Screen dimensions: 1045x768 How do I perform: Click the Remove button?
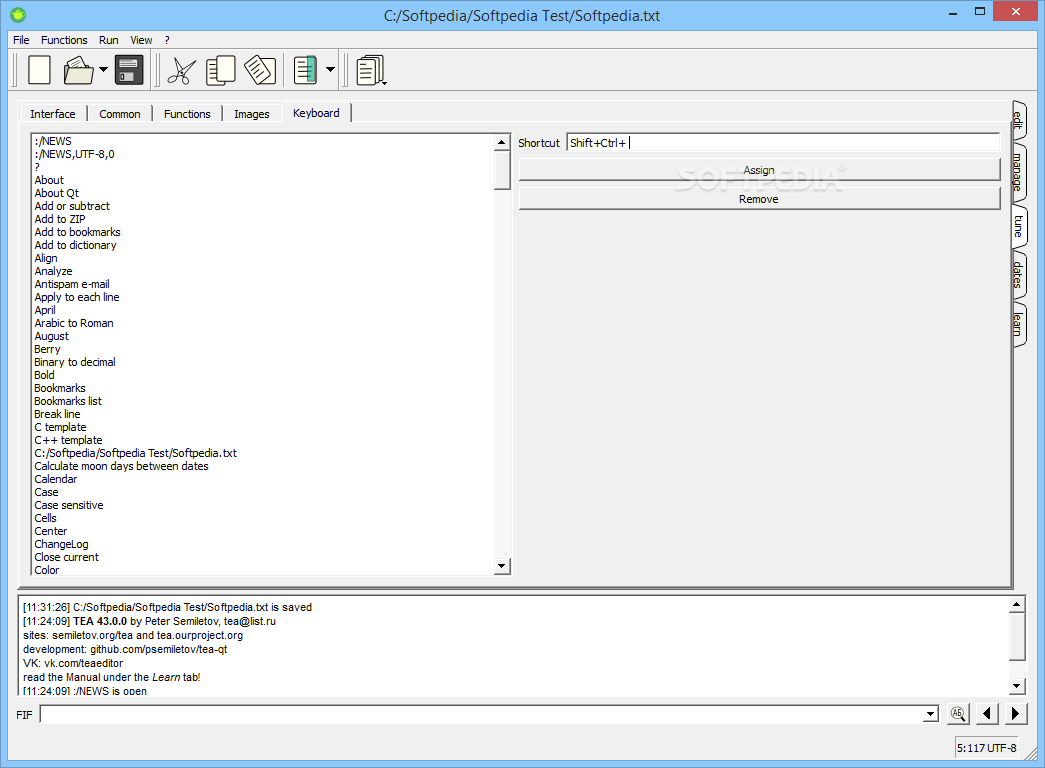tap(759, 199)
